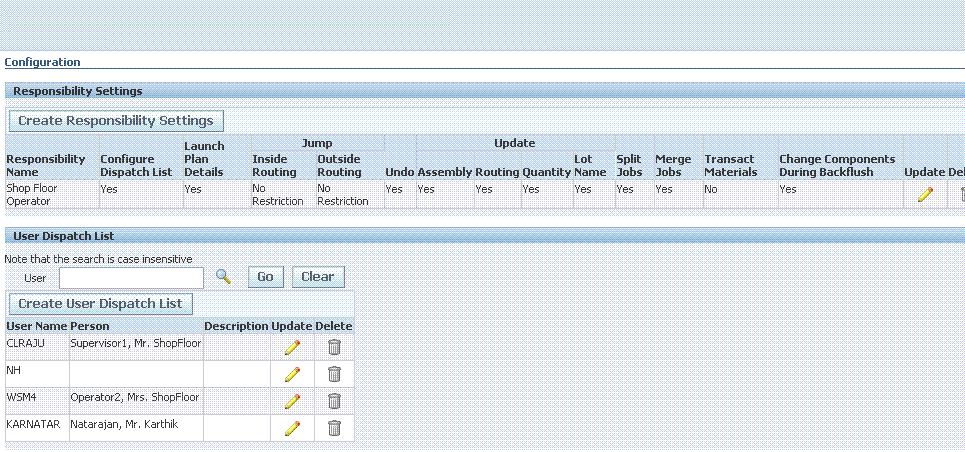Screen dimensions: 965x452
Task: Update the CLRAJU dispatch list entry
Action: [292, 347]
